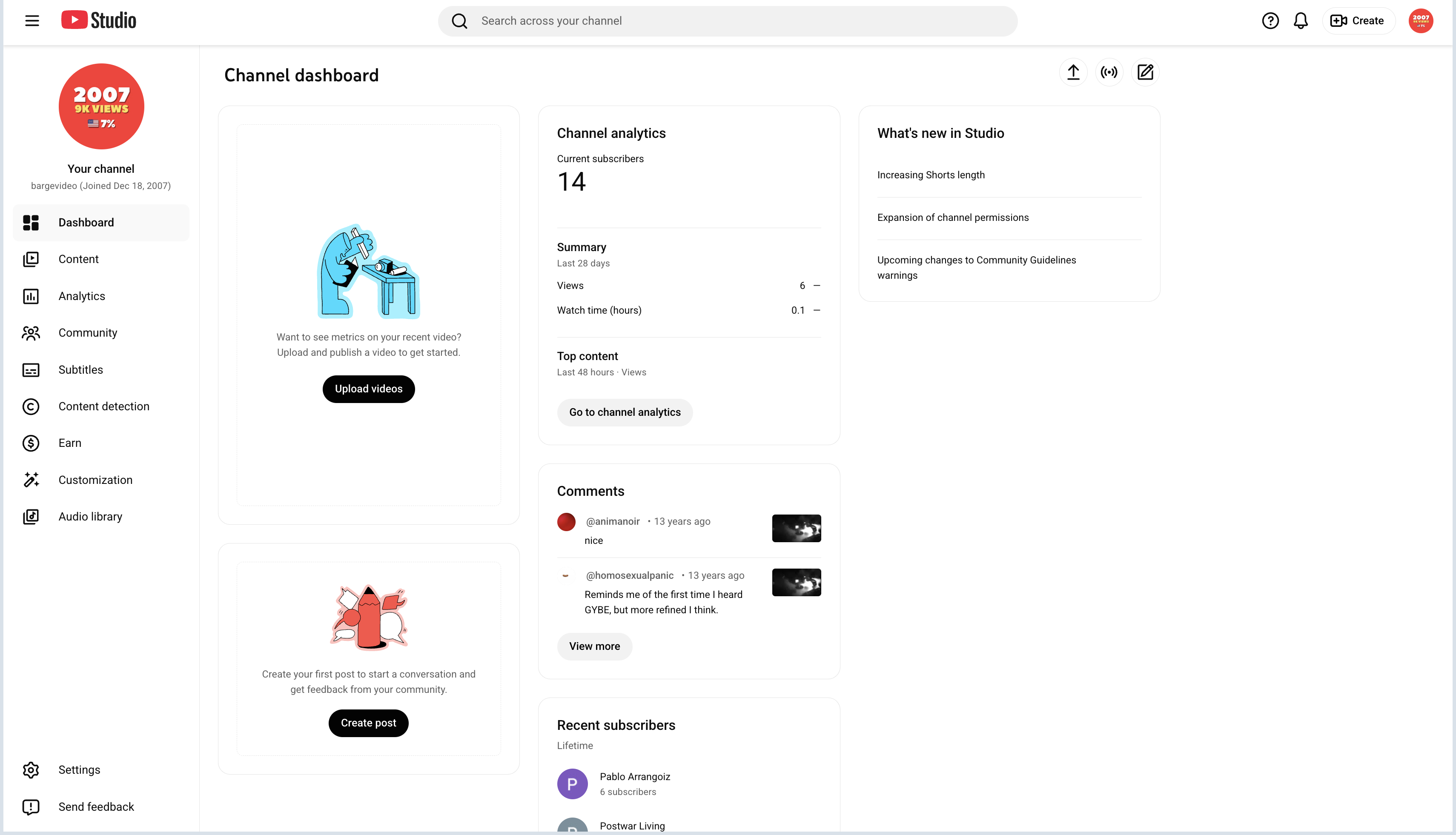The image size is (1456, 835).
Task: Click the large channel profile picture
Action: pyautogui.click(x=101, y=106)
